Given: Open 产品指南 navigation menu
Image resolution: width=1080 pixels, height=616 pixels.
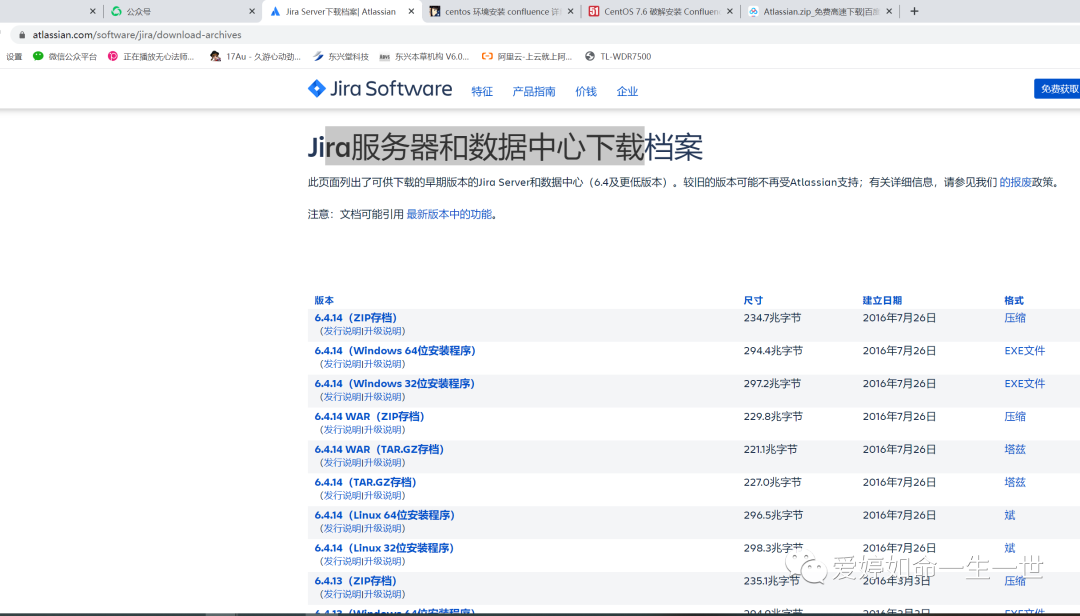Looking at the screenshot, I should click(534, 92).
